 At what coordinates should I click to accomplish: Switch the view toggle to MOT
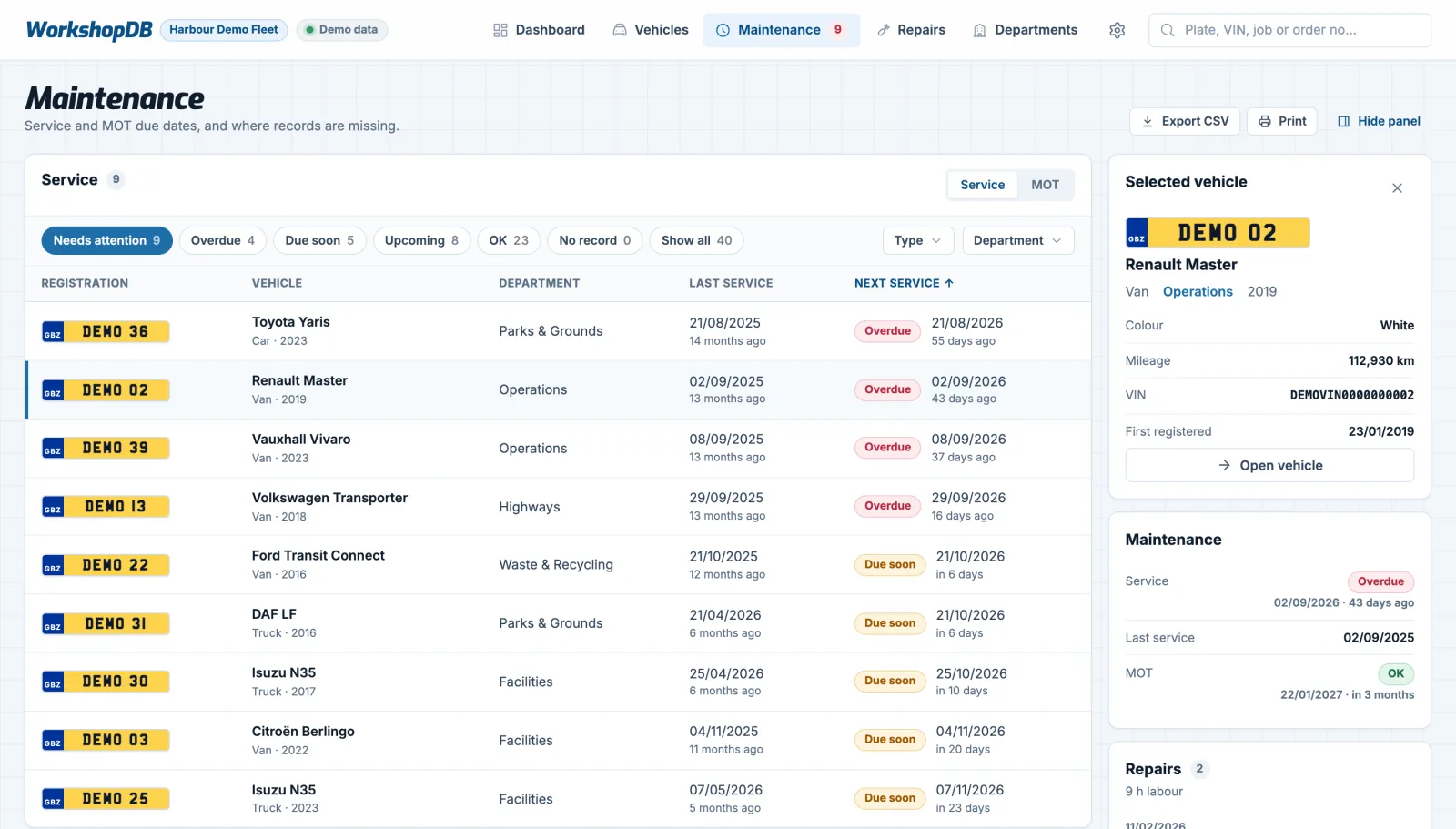(x=1045, y=185)
